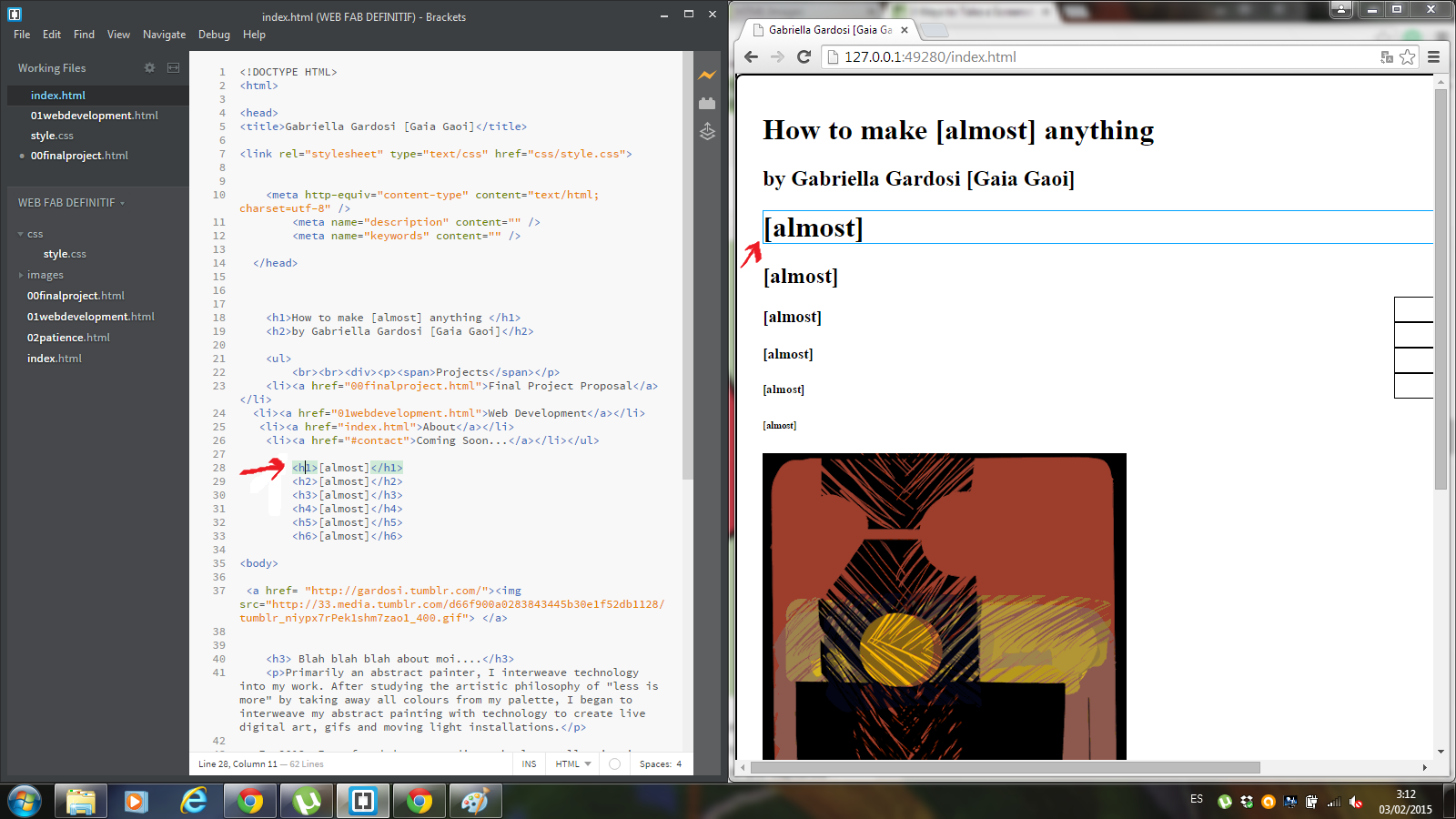1456x819 pixels.
Task: Open 02patience.html in the project tree
Action: click(68, 338)
